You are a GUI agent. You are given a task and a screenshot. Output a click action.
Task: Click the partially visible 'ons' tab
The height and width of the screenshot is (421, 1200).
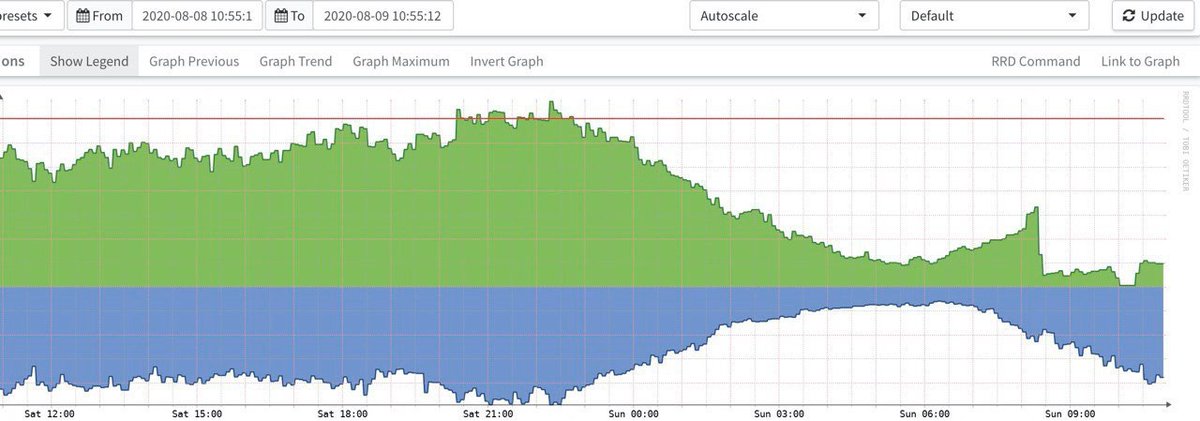[x=14, y=61]
